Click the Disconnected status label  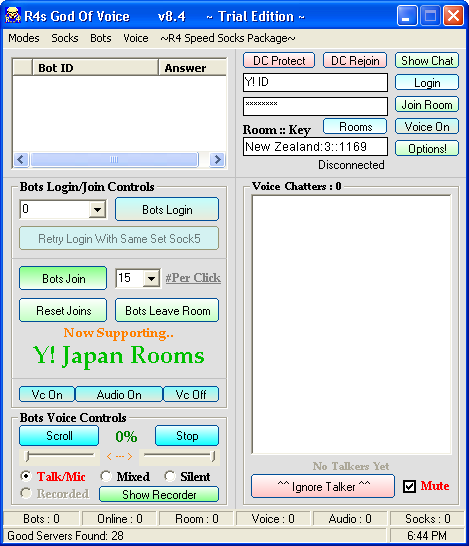point(351,165)
